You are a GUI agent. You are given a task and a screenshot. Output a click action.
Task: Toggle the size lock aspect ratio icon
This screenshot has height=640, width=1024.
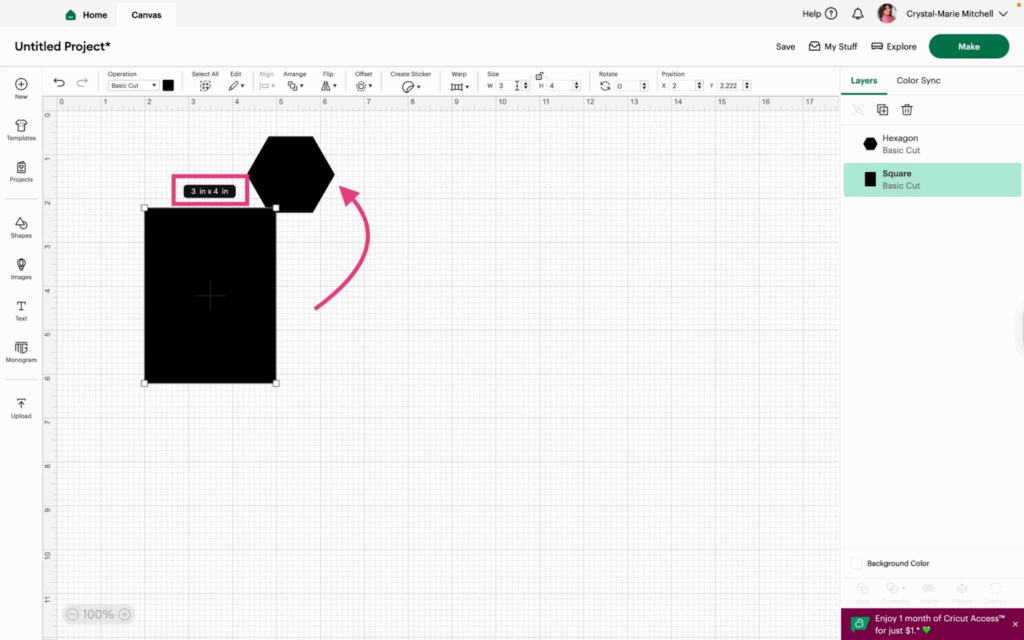click(x=539, y=76)
